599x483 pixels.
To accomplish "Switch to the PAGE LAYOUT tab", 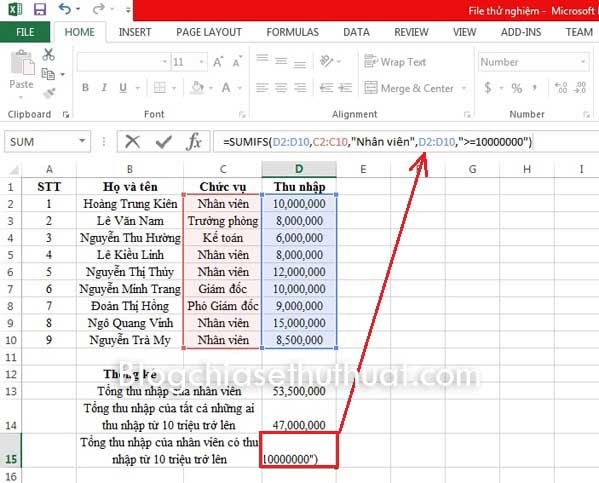I will [x=209, y=32].
